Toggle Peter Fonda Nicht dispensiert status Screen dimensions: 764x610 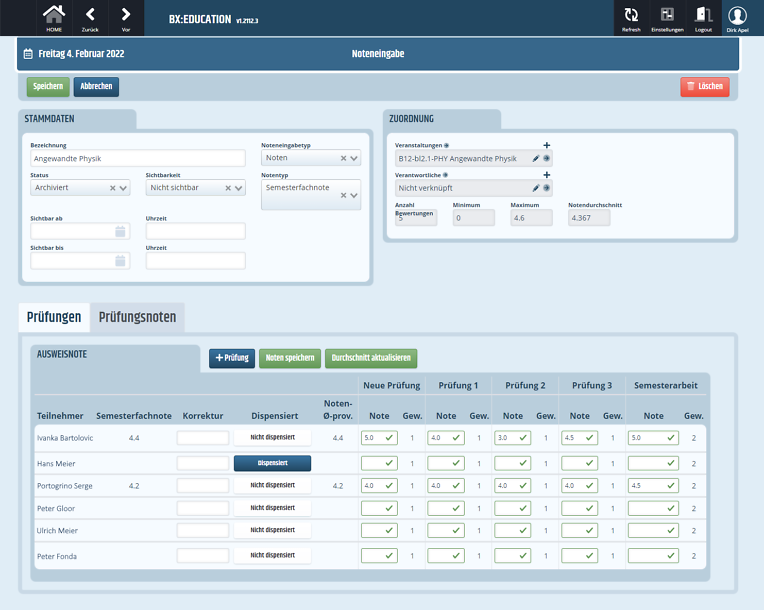click(x=272, y=555)
